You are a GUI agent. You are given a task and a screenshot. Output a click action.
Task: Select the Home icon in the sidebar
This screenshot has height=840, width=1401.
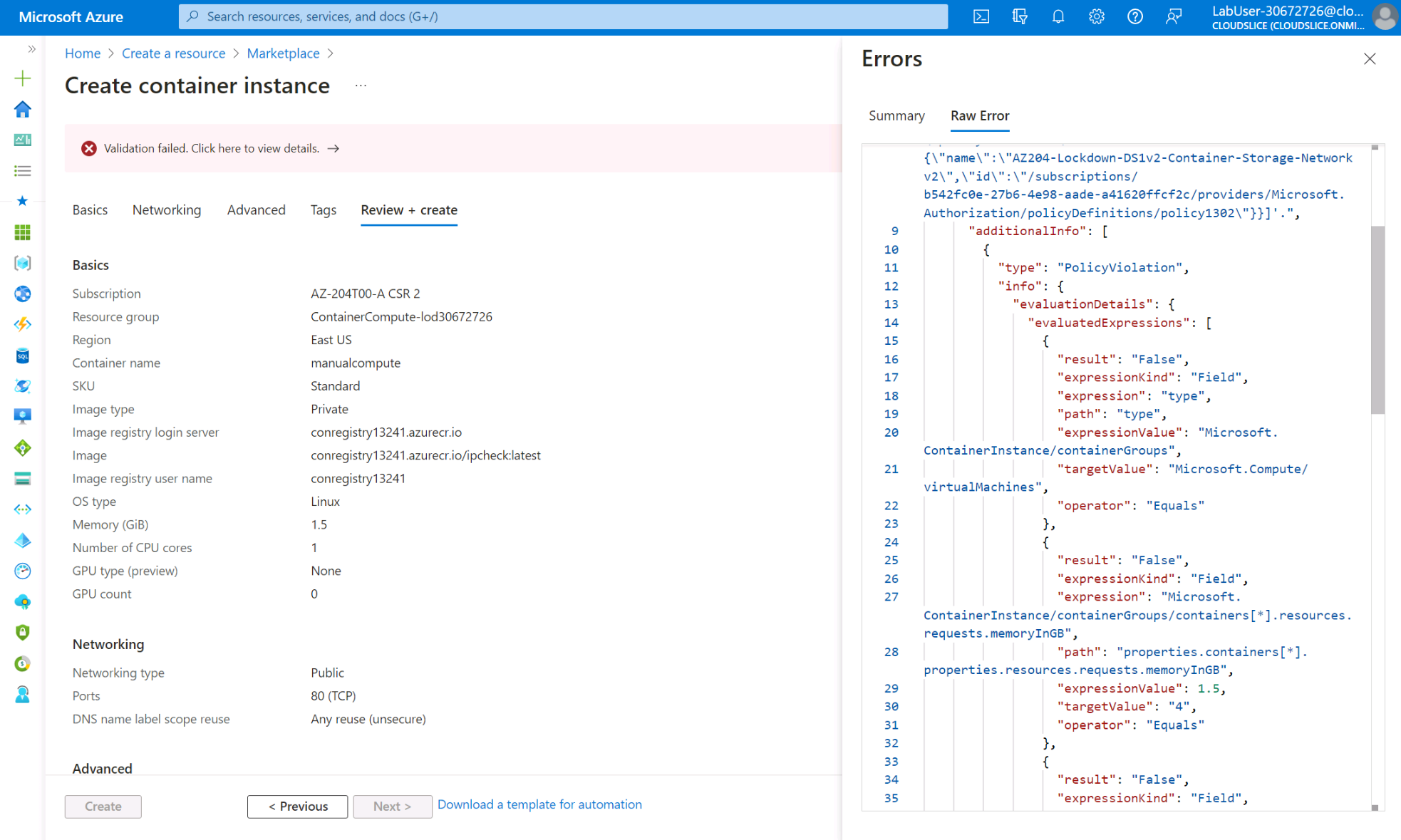pos(23,109)
